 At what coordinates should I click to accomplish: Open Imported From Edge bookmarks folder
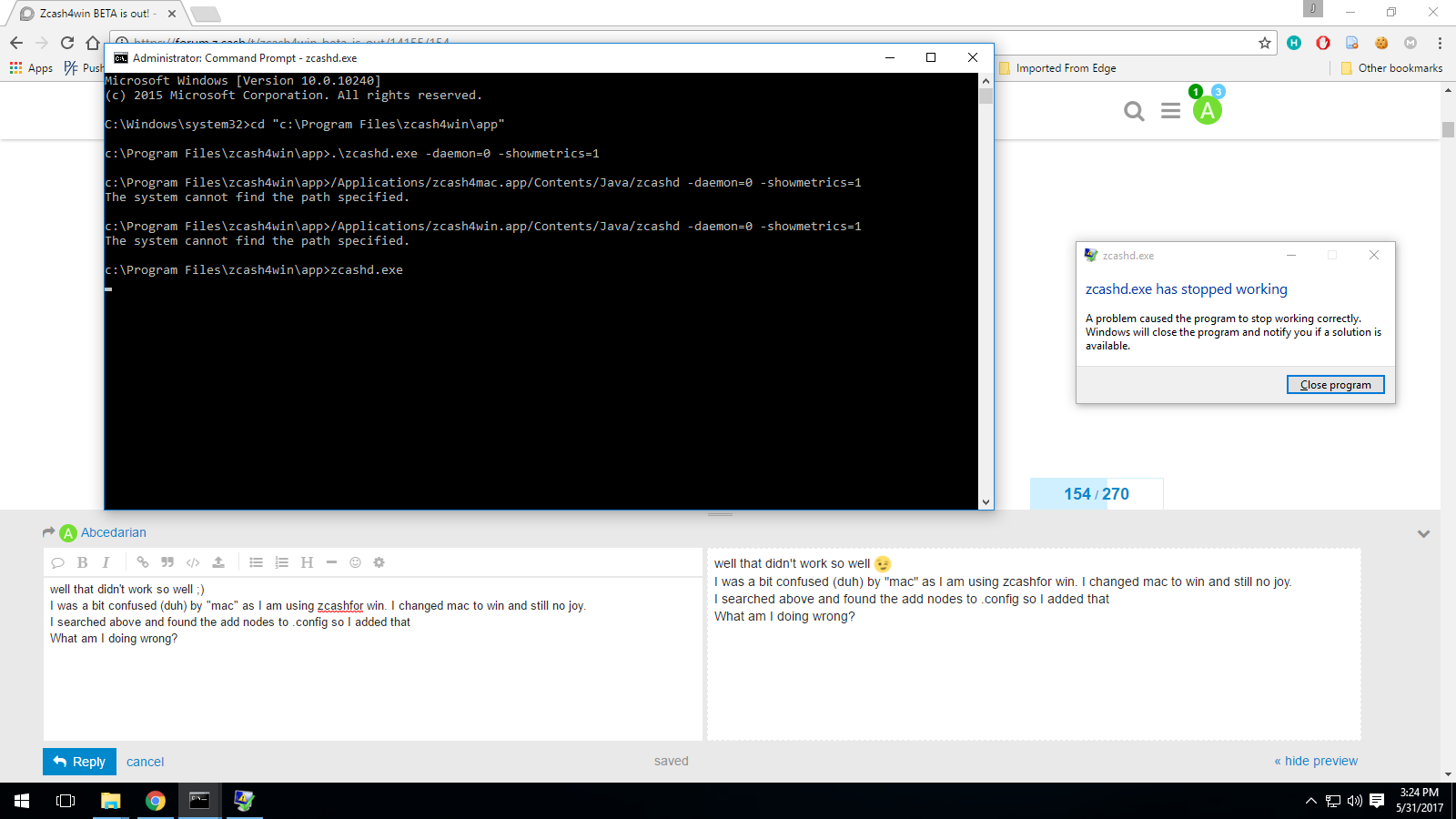coord(1057,68)
